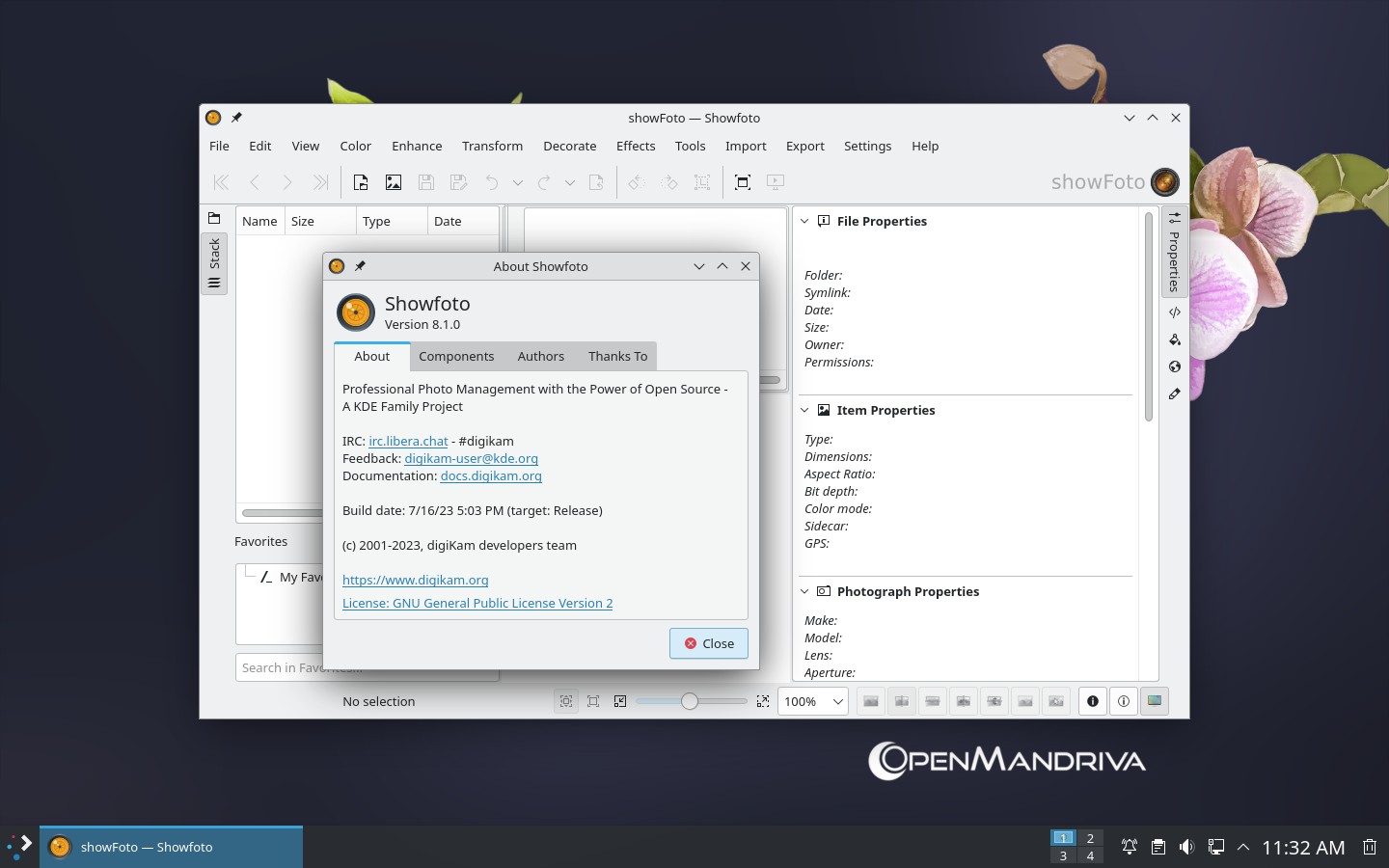The height and width of the screenshot is (868, 1389).
Task: Click the open file toolbar icon
Action: point(361,182)
